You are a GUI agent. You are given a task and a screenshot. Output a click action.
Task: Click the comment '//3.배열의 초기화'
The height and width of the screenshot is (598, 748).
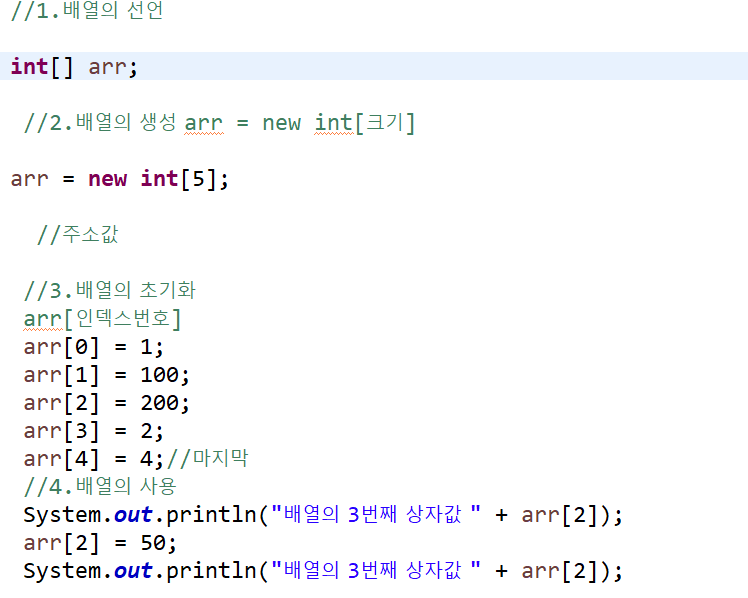point(110,290)
